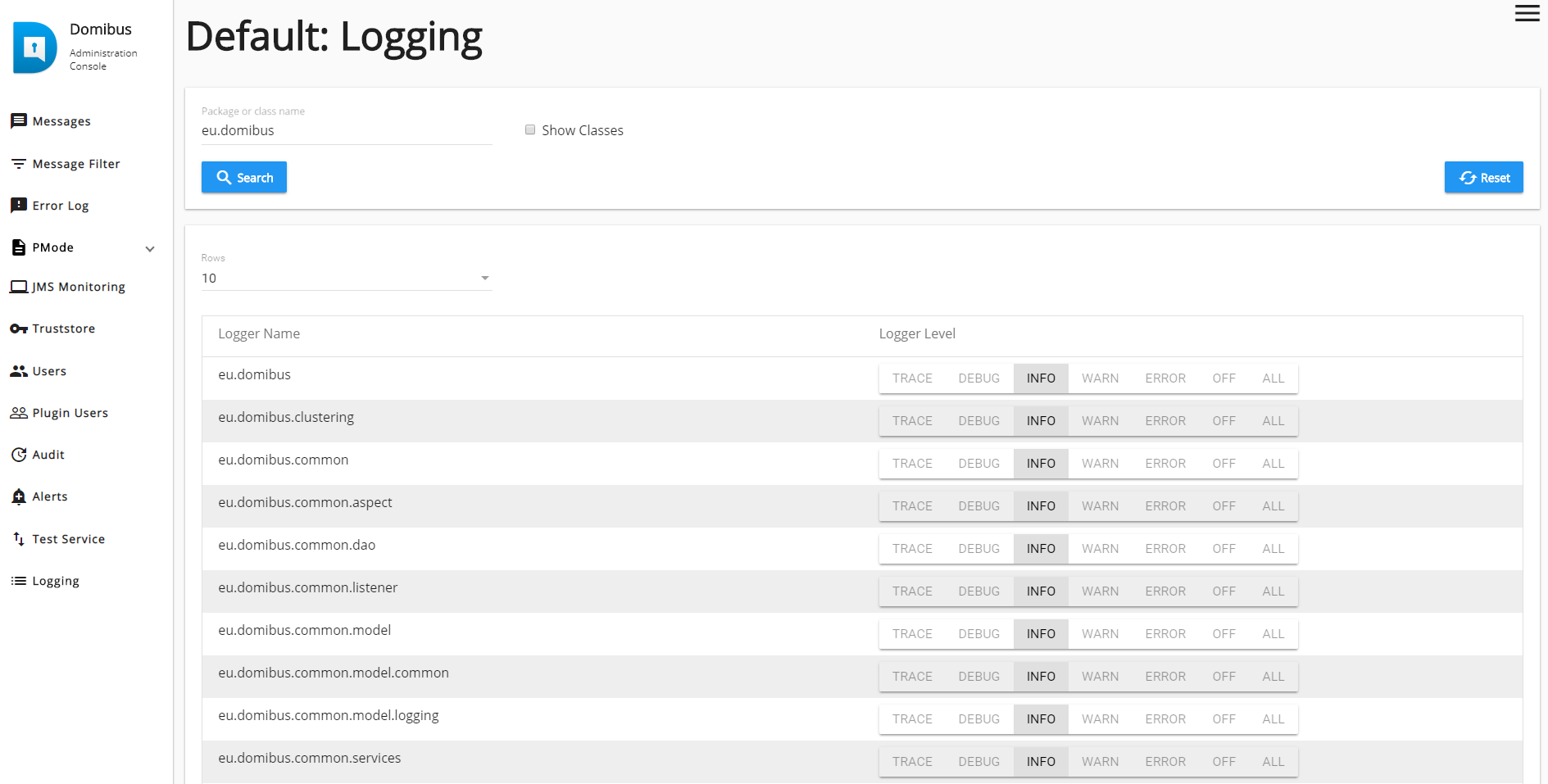Viewport: 1548px width, 784px height.
Task: Open the Test Service page
Action: [69, 539]
